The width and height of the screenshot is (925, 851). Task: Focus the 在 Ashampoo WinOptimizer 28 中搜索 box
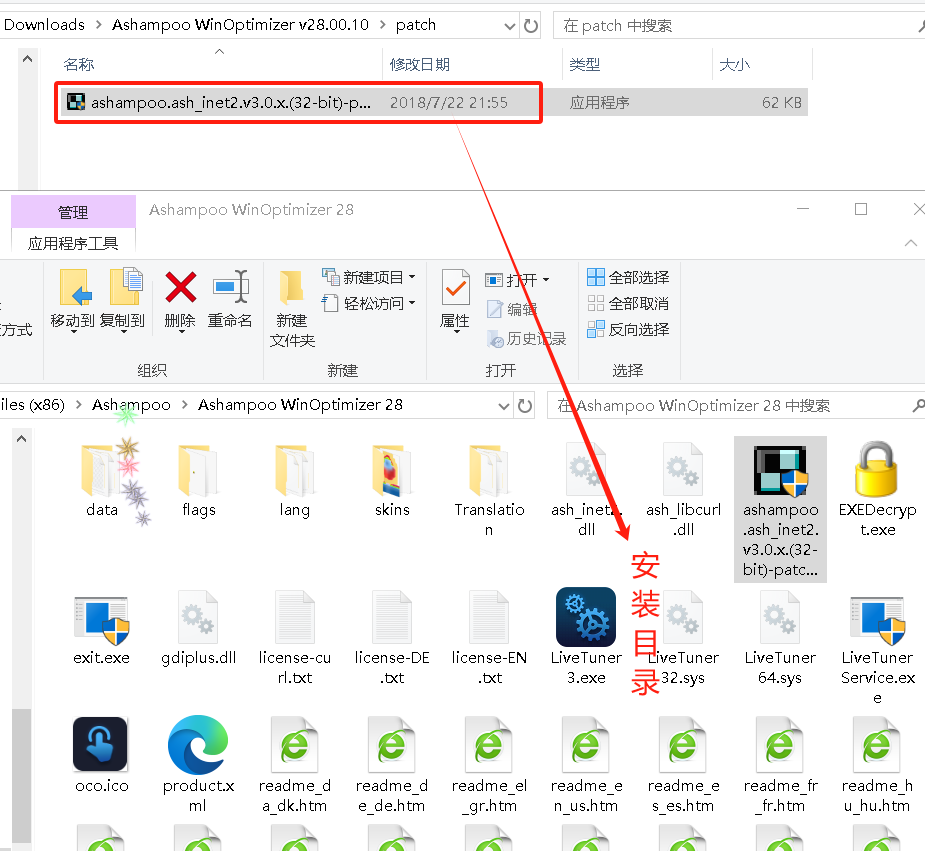[736, 406]
